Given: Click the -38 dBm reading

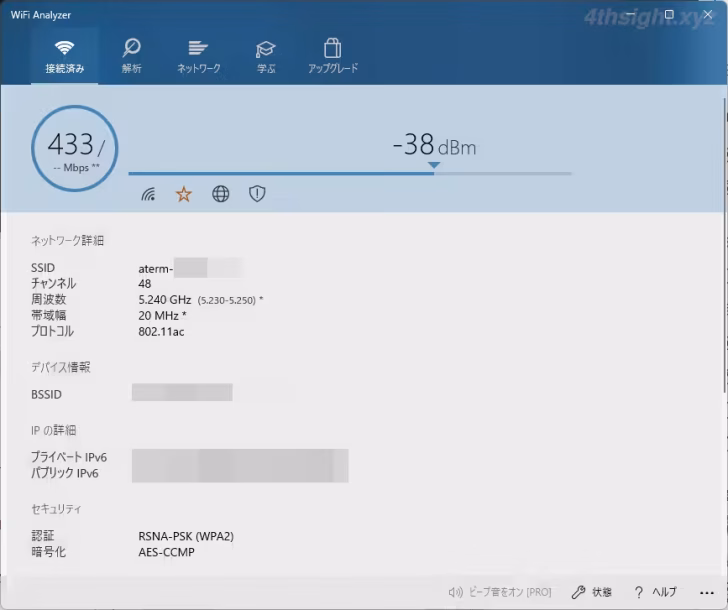Looking at the screenshot, I should (x=435, y=144).
